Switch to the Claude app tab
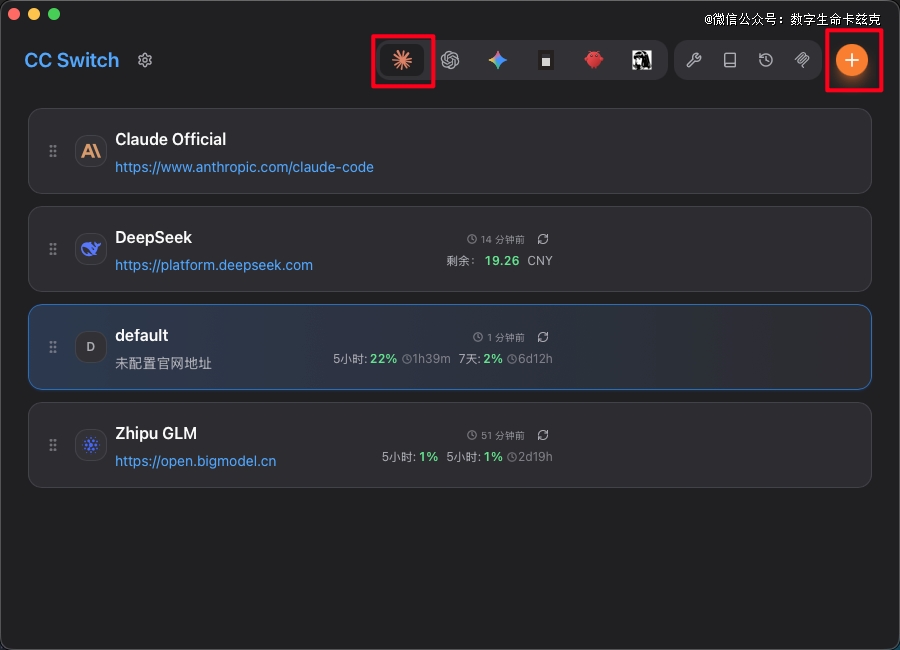 [402, 60]
